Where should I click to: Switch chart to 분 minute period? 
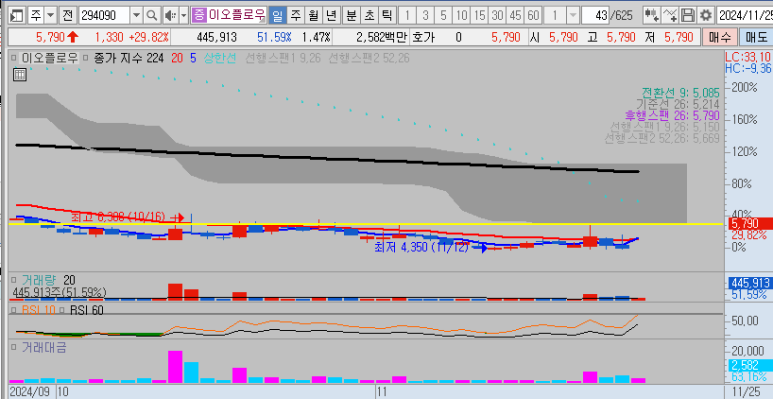tap(351, 15)
